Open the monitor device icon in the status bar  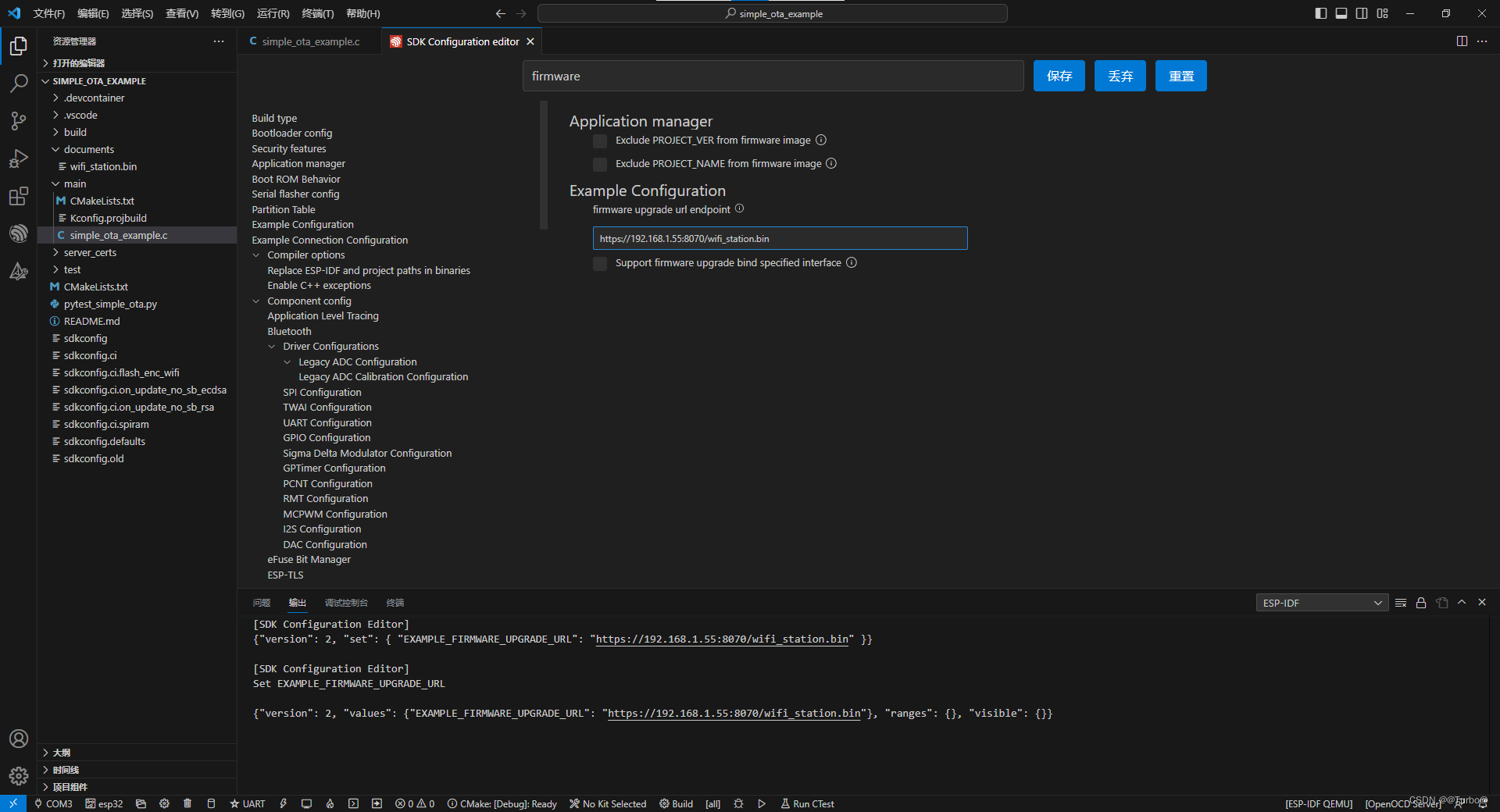click(x=307, y=804)
